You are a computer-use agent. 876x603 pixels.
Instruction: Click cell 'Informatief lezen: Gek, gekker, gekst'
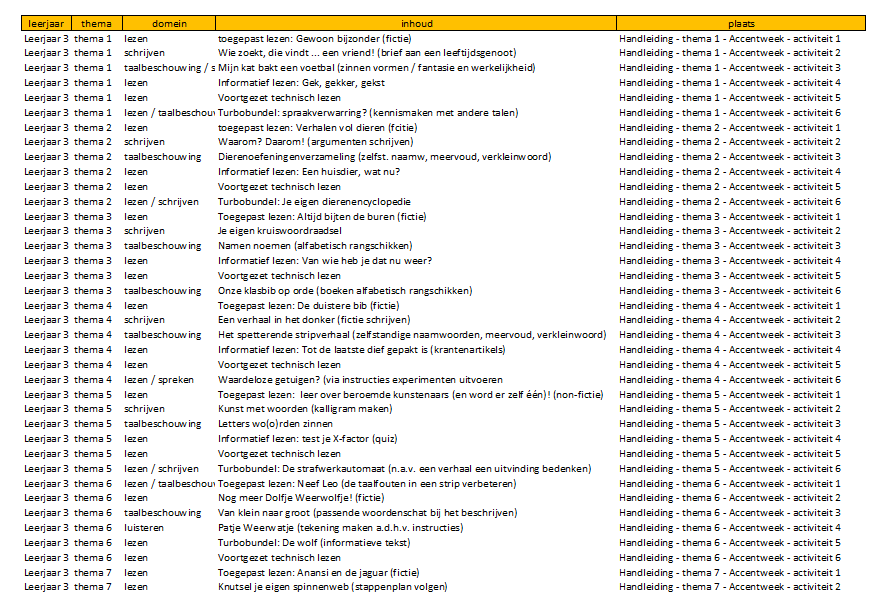(x=301, y=83)
